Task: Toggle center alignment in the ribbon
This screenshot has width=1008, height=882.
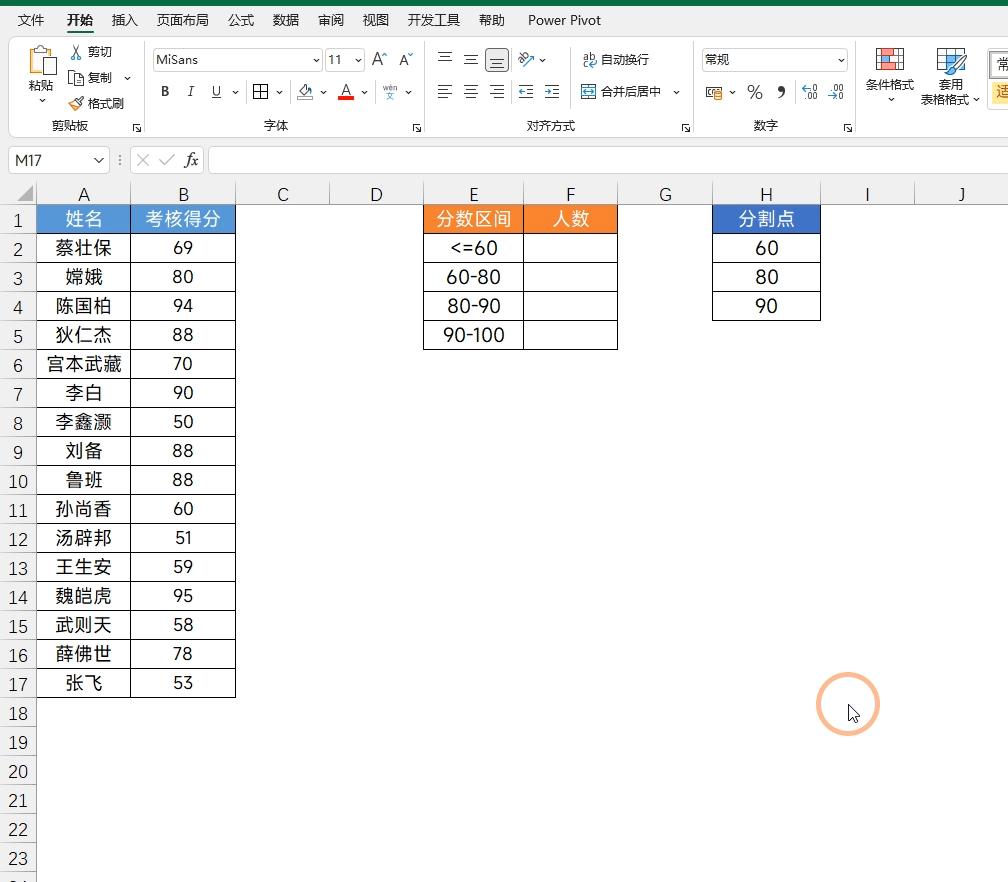Action: (470, 92)
